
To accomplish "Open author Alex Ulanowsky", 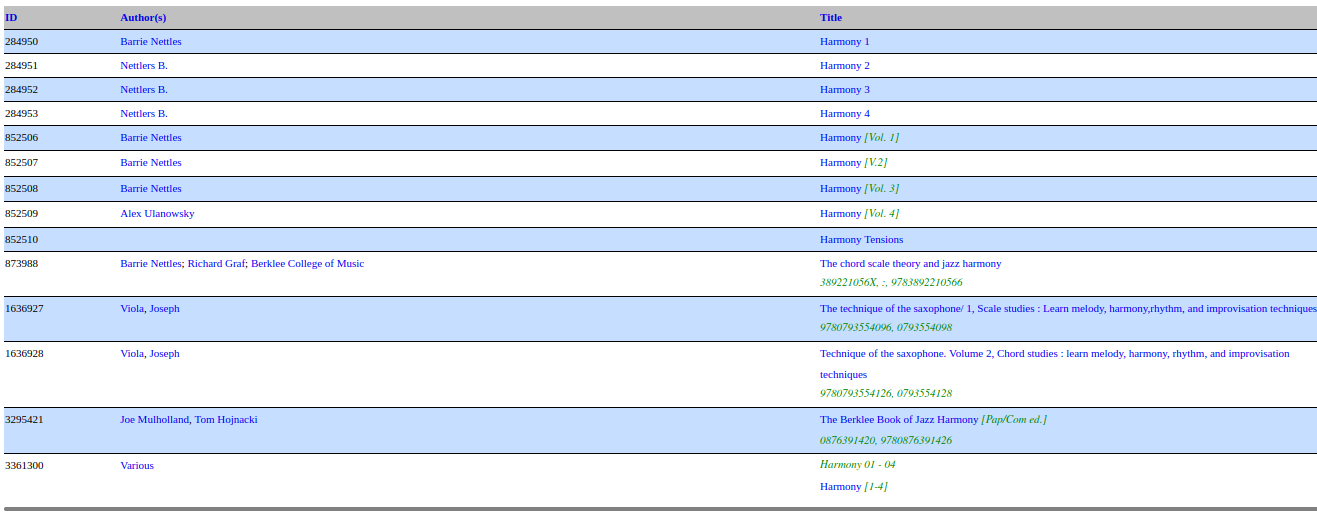I will click(x=157, y=213).
